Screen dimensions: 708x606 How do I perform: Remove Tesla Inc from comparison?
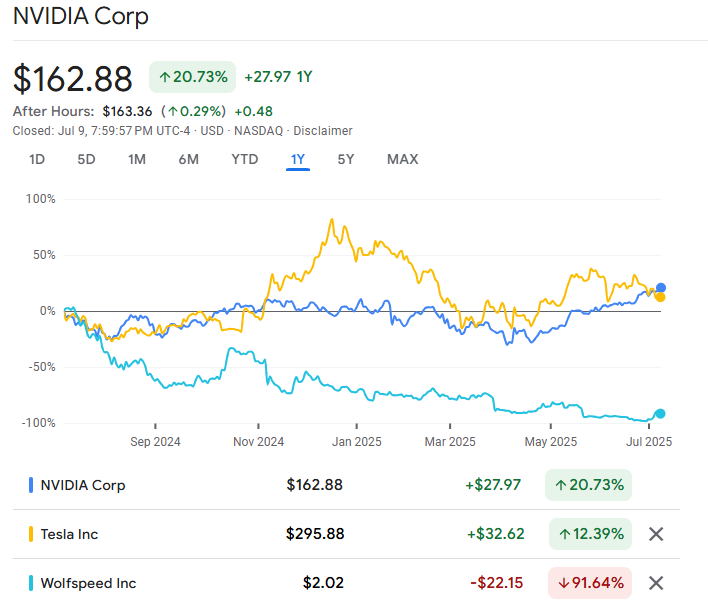656,534
